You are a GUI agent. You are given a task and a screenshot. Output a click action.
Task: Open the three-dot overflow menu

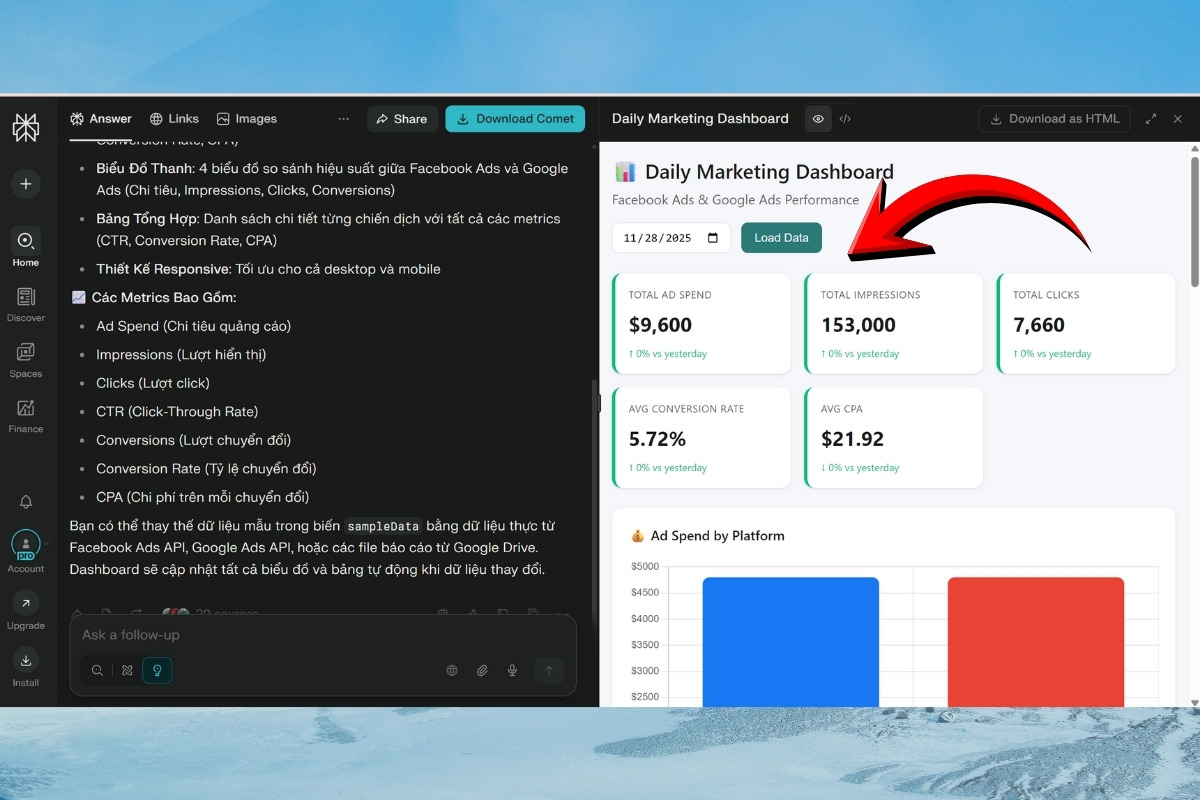pos(343,118)
